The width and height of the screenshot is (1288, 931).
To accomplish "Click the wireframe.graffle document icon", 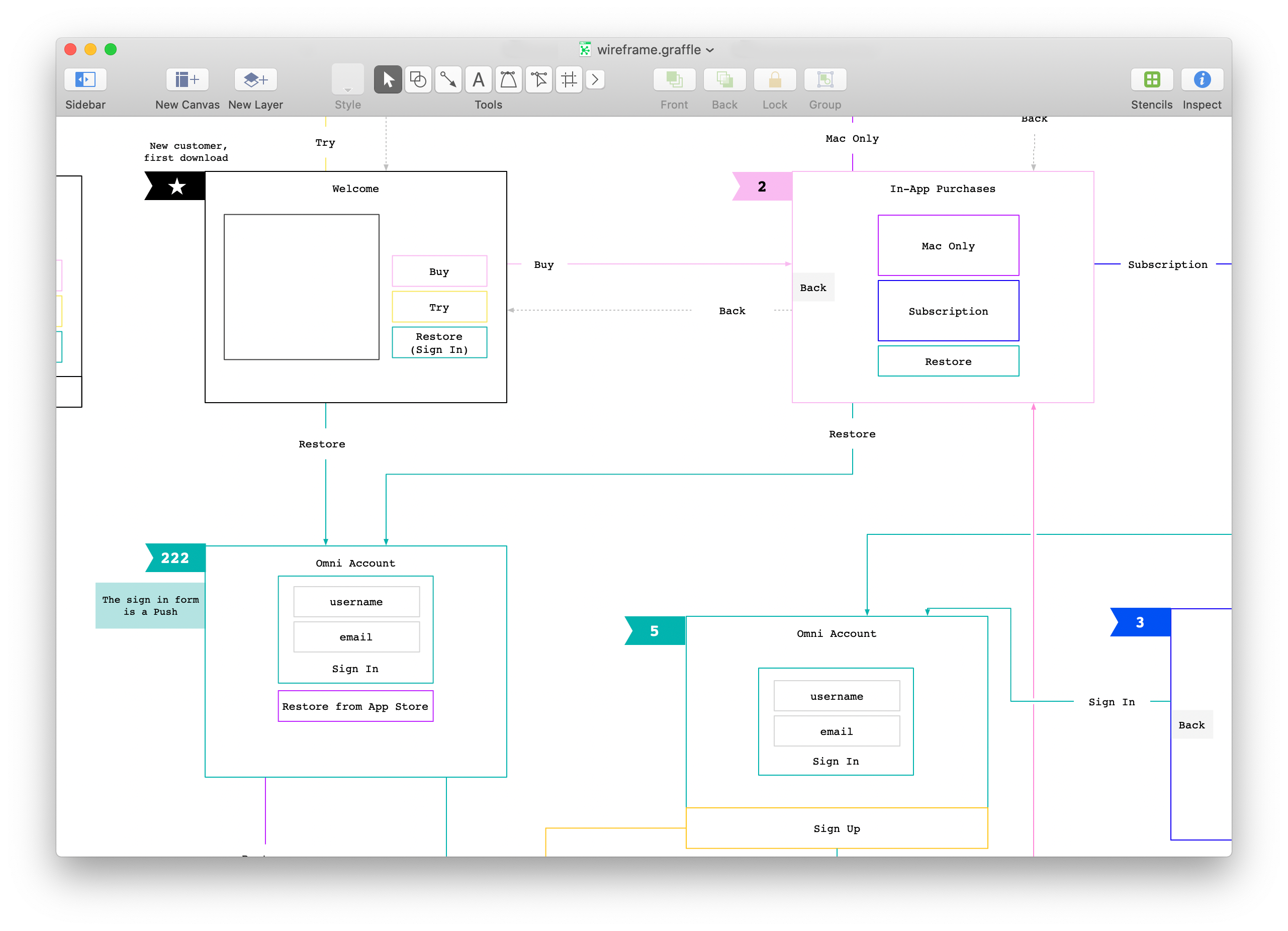I will 584,49.
